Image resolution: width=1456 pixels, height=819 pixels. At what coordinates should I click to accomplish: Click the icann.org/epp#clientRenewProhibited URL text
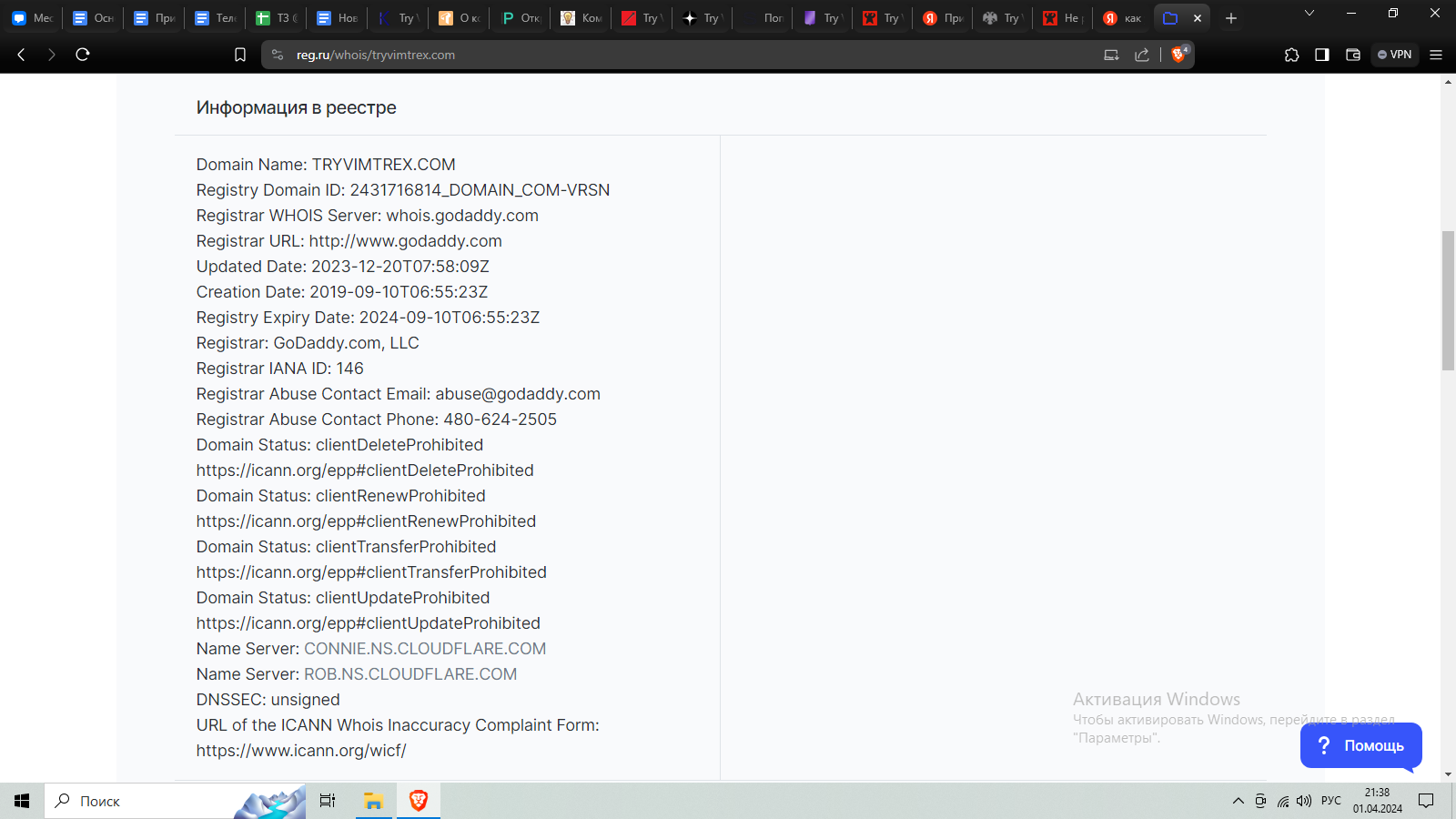[367, 521]
